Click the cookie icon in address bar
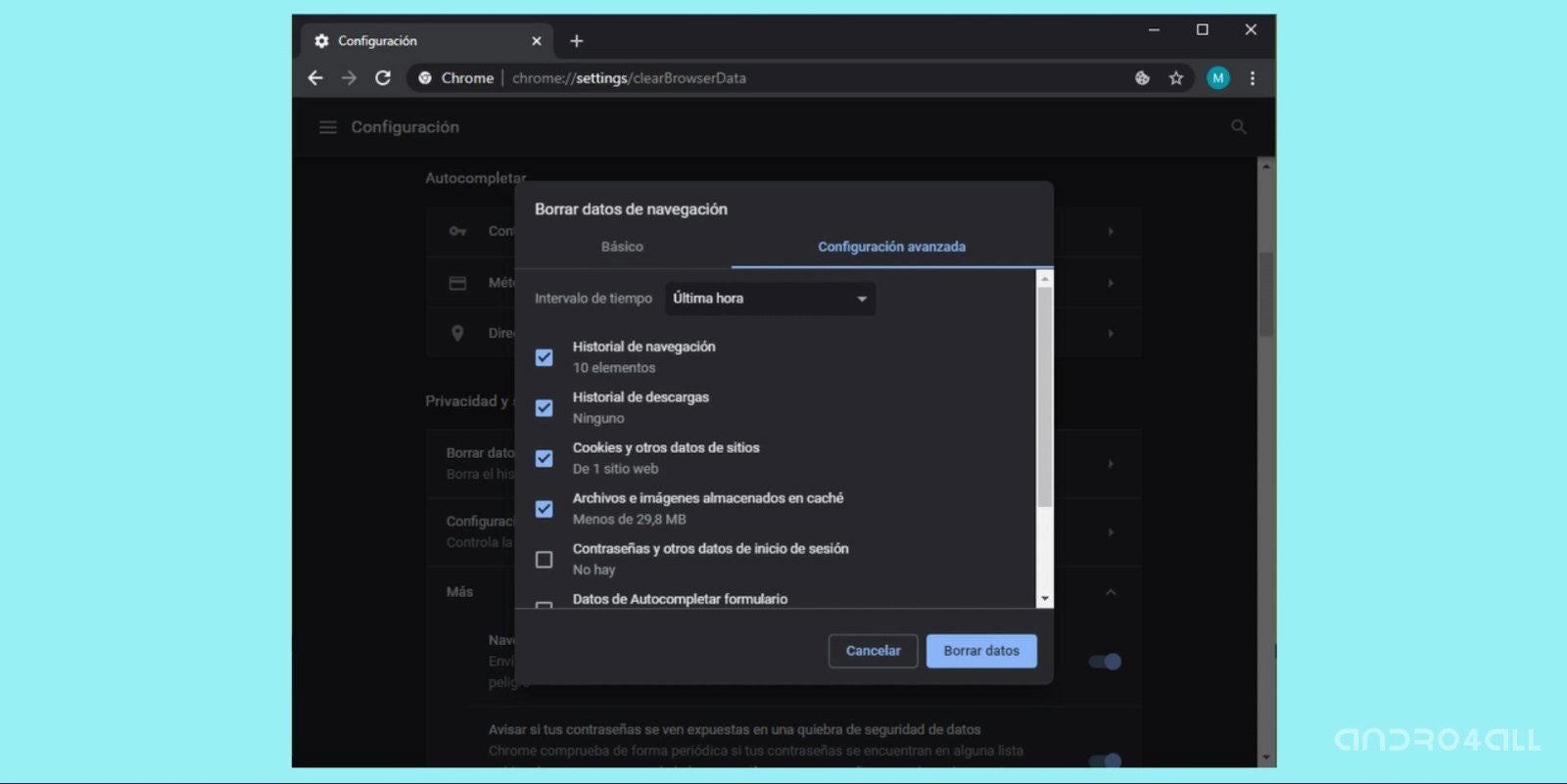Image resolution: width=1567 pixels, height=784 pixels. pyautogui.click(x=1142, y=78)
